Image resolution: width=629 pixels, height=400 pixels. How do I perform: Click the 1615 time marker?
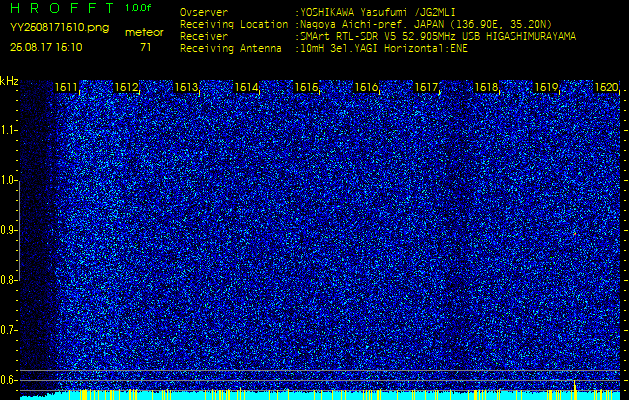306,87
